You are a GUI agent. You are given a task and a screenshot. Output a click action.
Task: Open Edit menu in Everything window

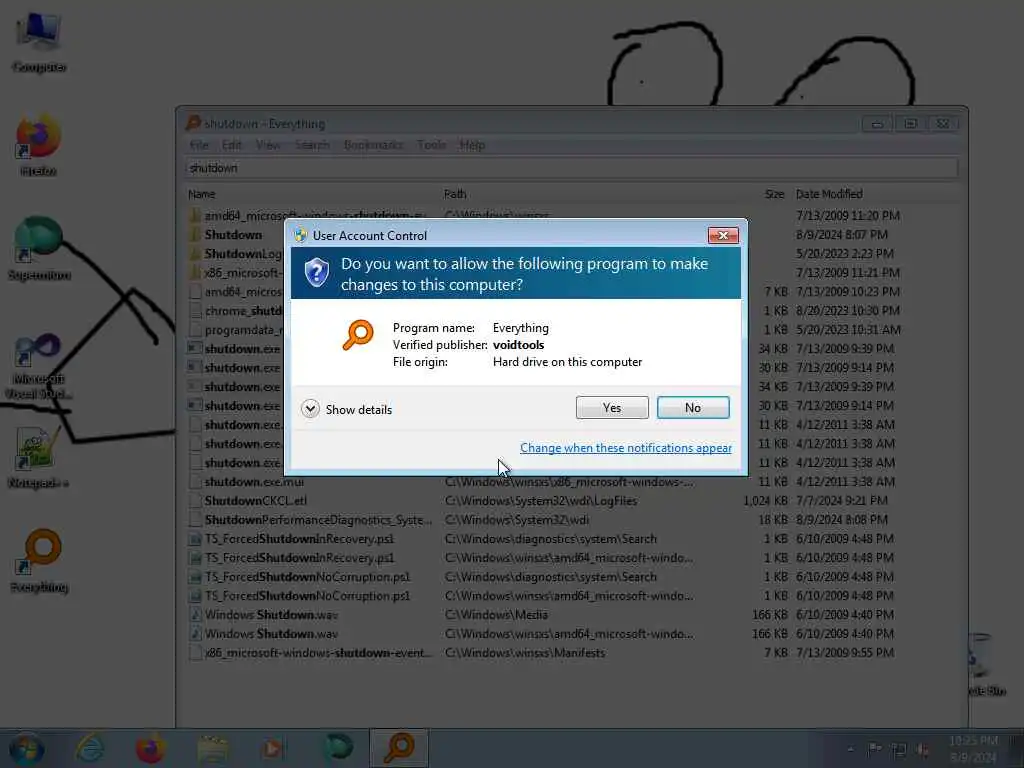(231, 145)
